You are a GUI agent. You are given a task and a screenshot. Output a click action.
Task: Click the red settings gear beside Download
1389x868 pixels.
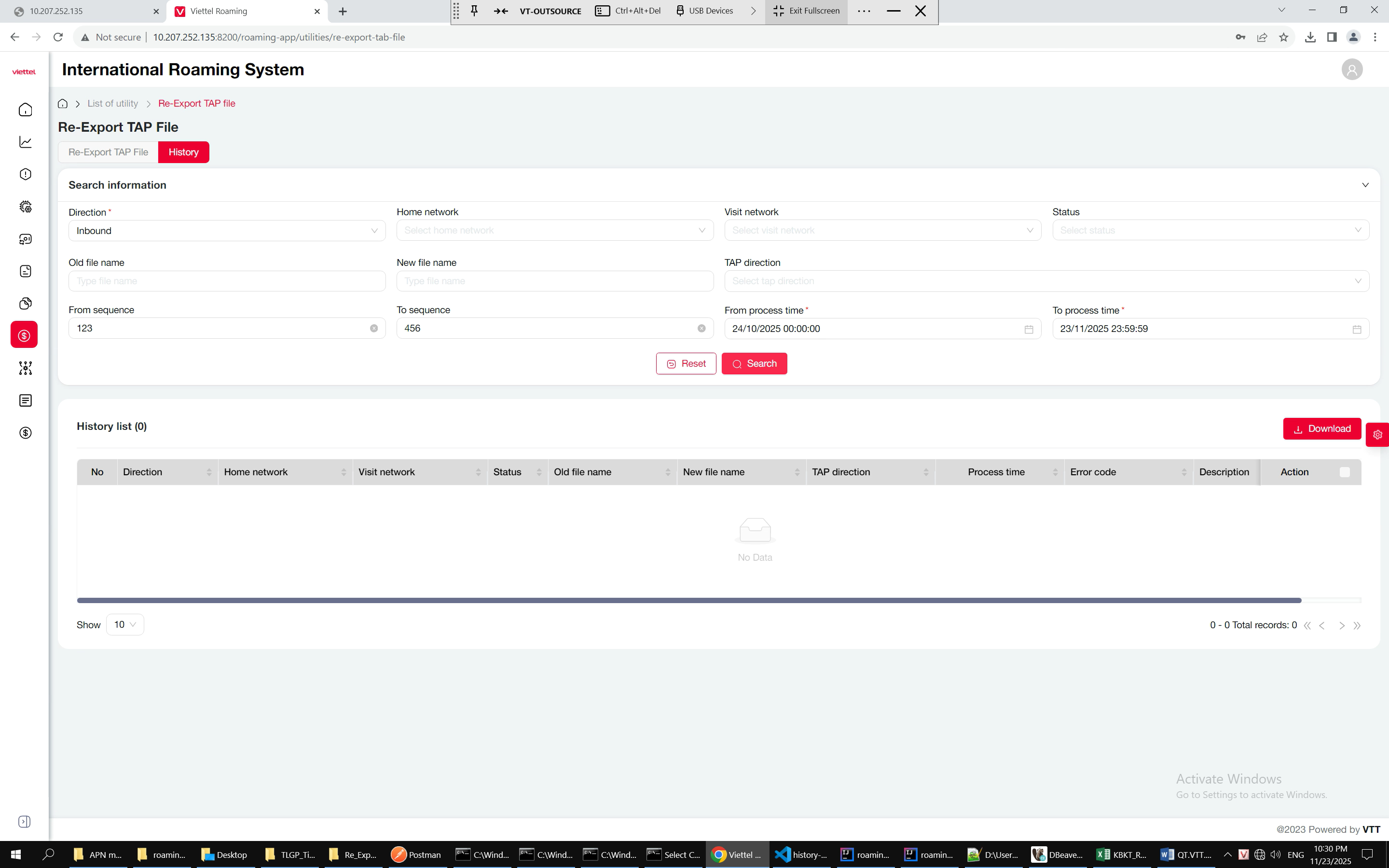coord(1377,435)
